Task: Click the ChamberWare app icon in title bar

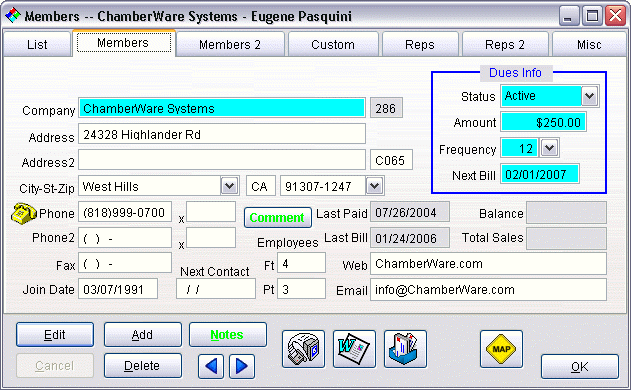Action: [x=12, y=16]
